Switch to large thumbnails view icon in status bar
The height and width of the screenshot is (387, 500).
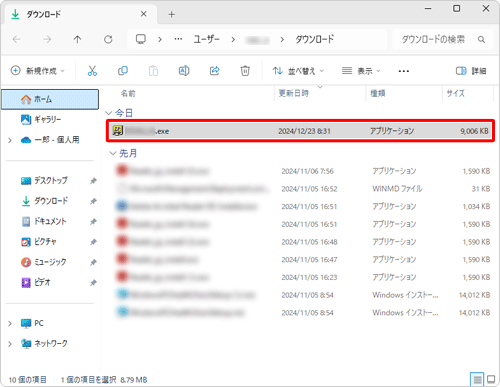click(x=491, y=379)
